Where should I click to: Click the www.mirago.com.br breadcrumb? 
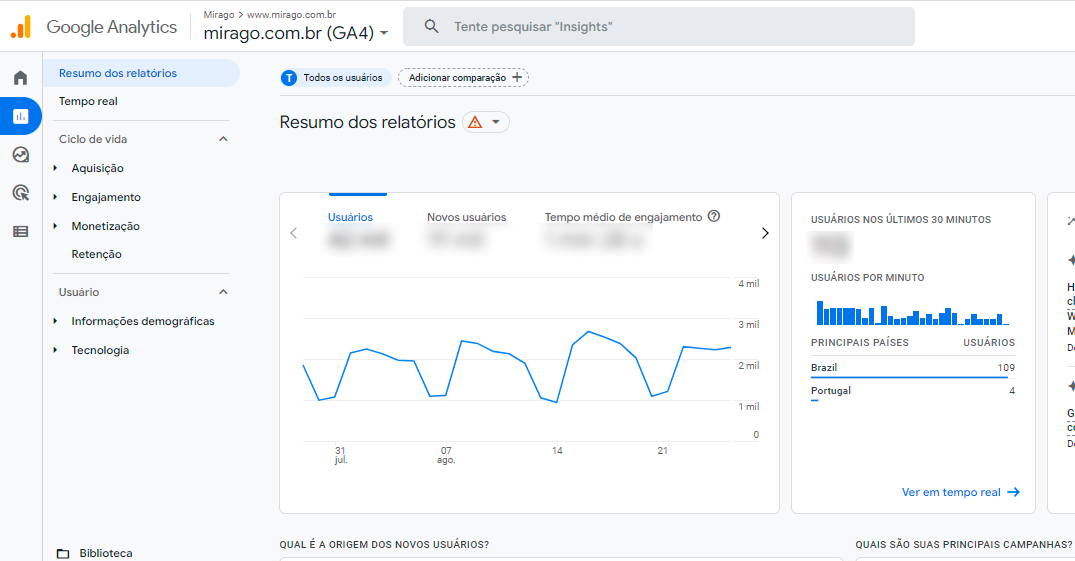[x=291, y=14]
